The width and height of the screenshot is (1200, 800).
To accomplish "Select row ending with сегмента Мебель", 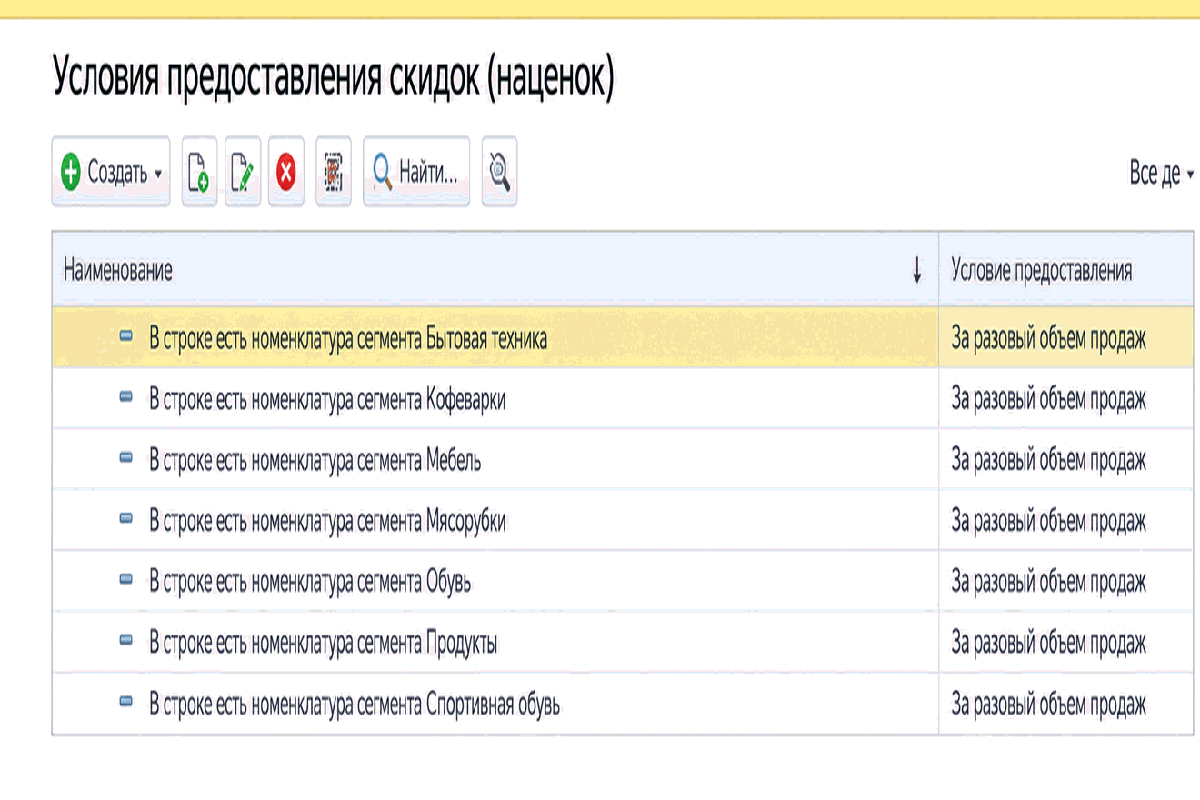I will [624, 460].
